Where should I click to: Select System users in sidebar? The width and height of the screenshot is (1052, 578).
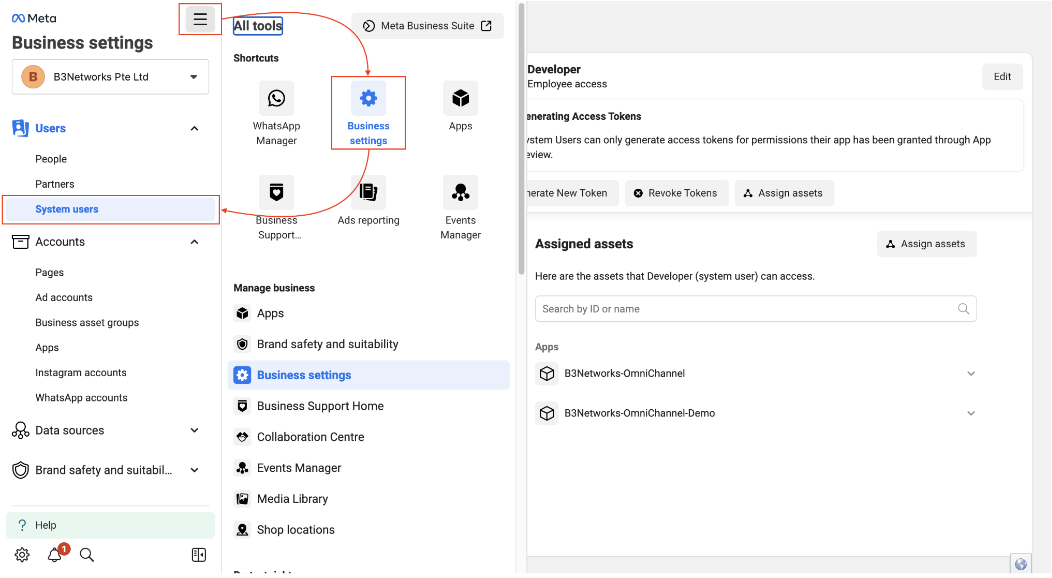point(110,209)
